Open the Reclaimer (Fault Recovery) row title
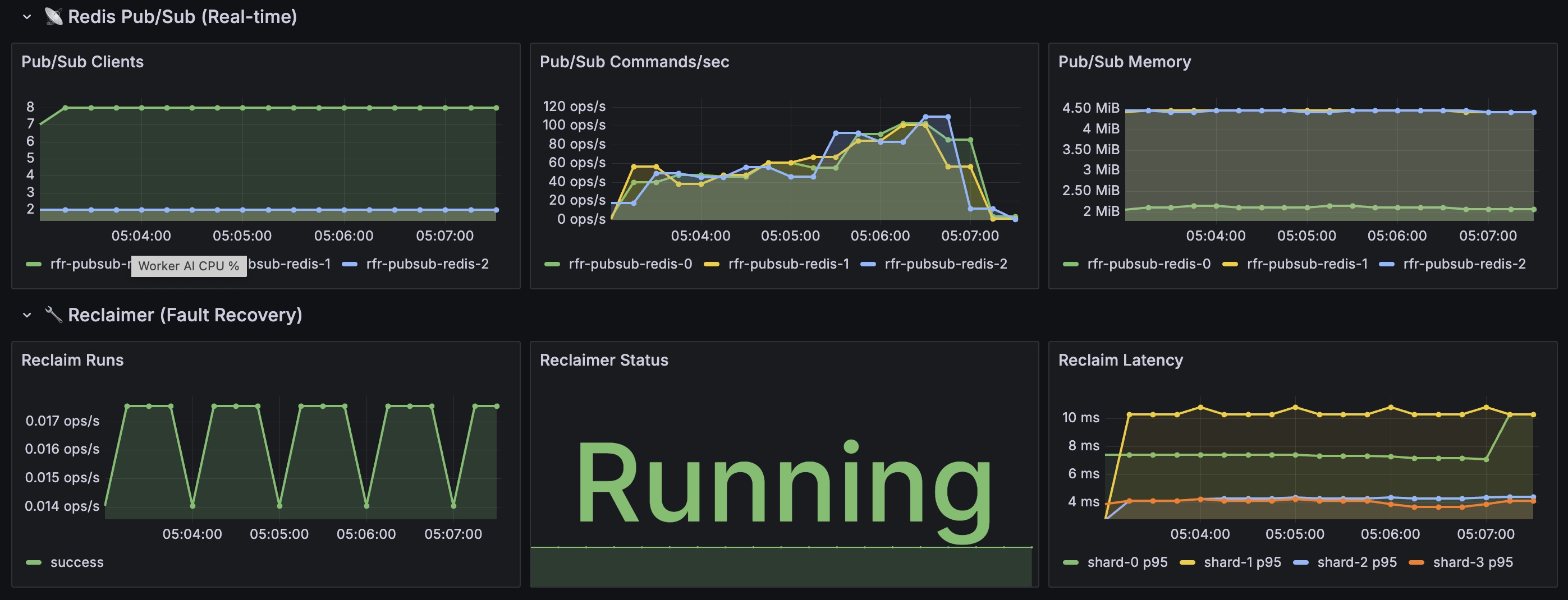 [185, 315]
